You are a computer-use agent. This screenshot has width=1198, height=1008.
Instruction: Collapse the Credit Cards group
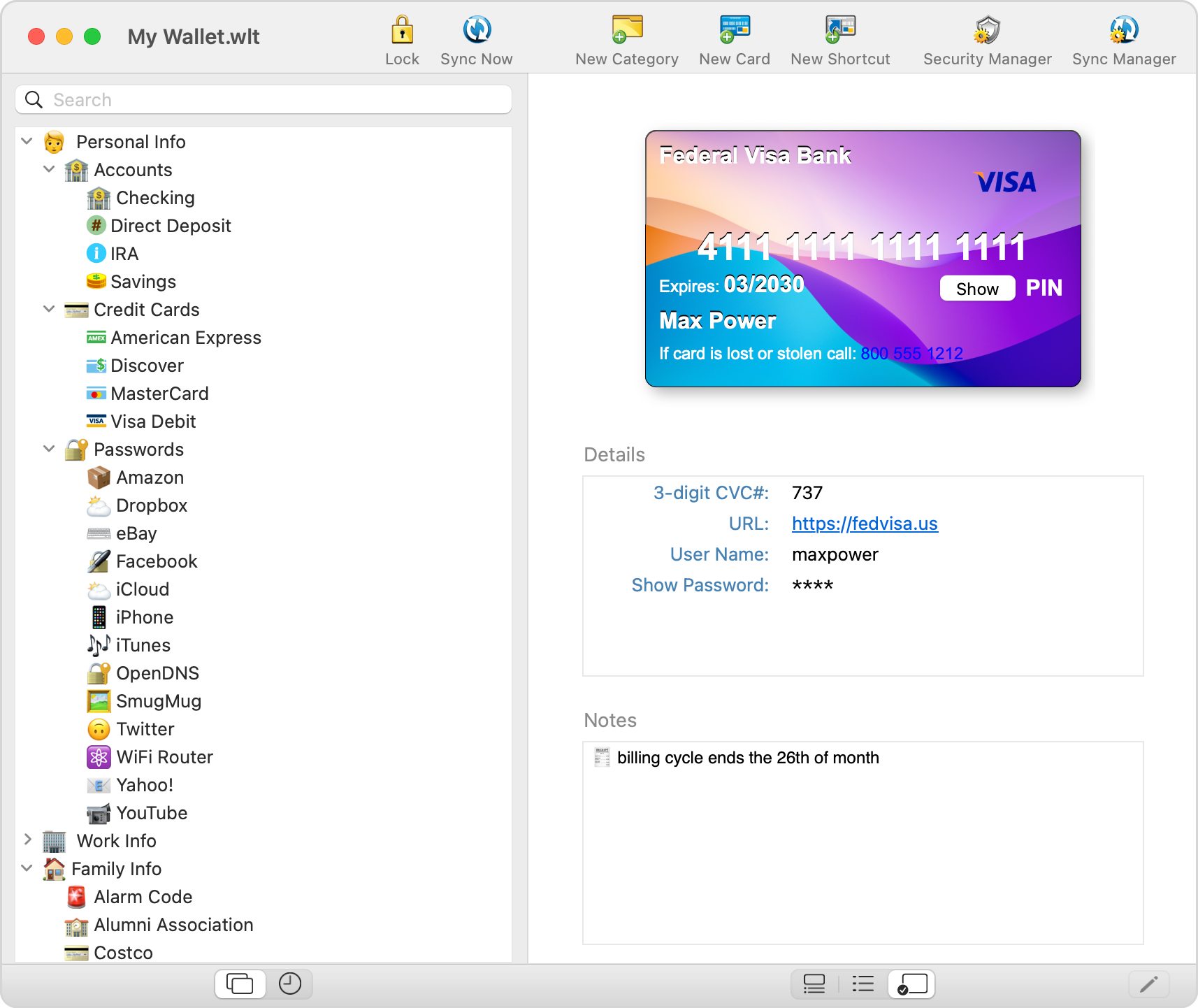(x=49, y=309)
